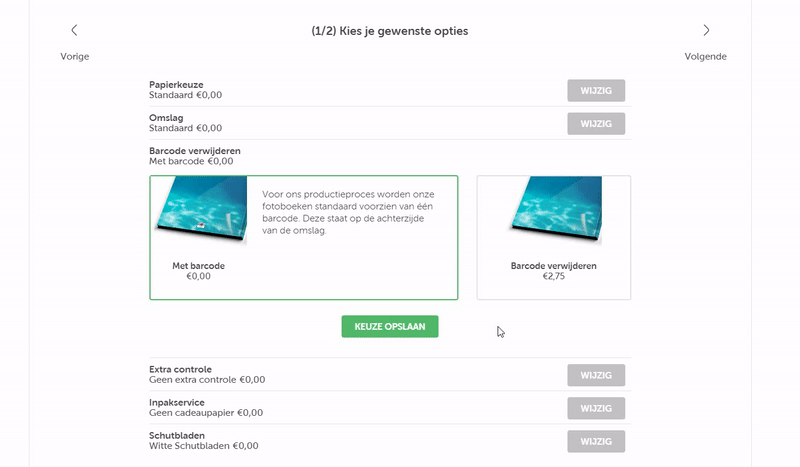
Task: Save the choice with KEUZE OPSLAAN
Action: pyautogui.click(x=390, y=326)
